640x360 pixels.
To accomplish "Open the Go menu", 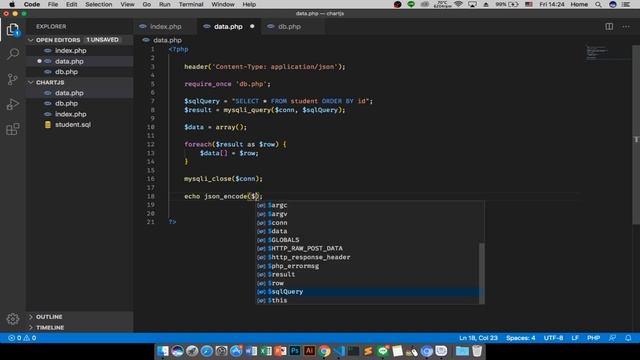I will coord(147,4).
